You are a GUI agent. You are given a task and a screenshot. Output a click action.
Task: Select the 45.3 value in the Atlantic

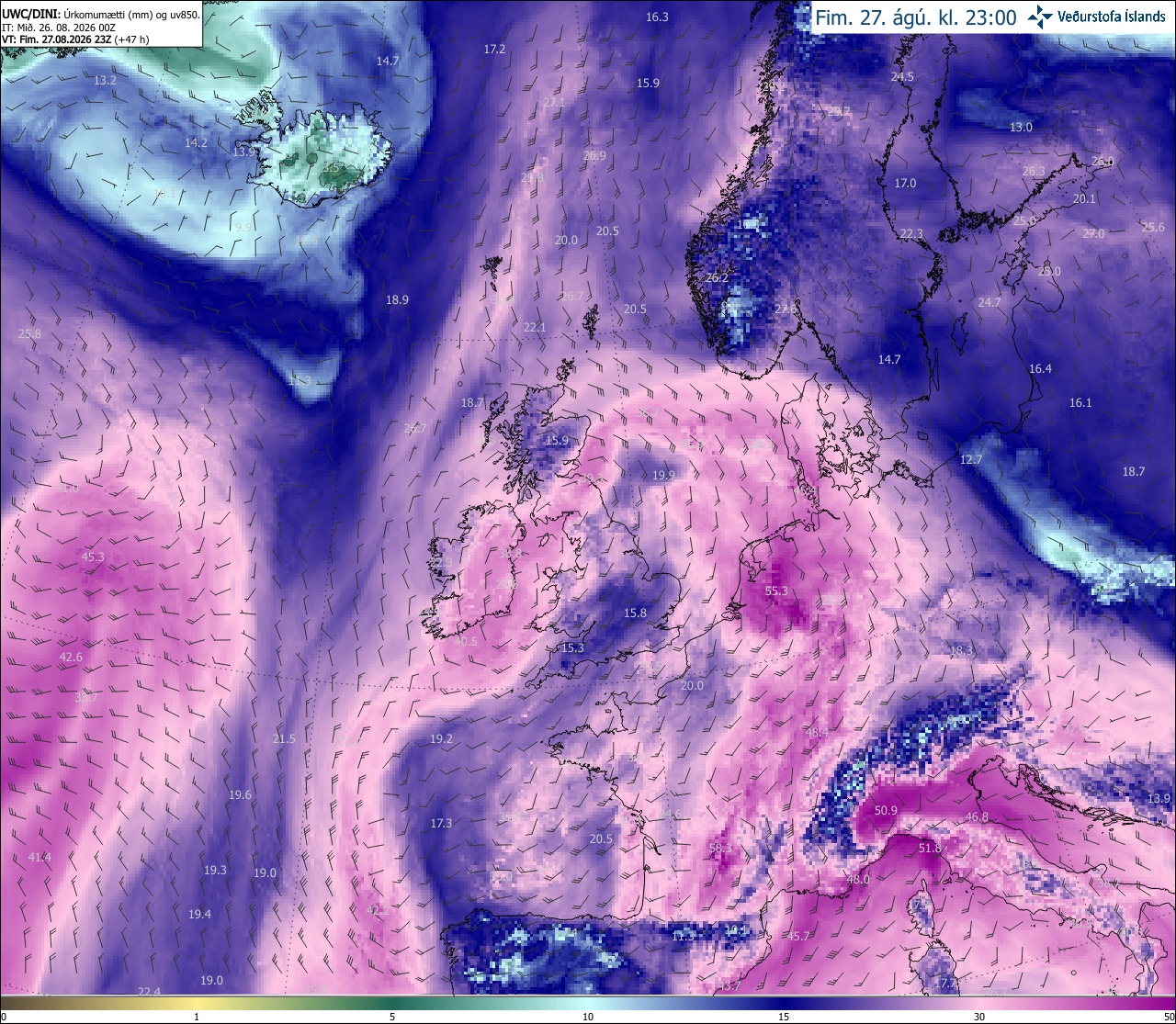tap(93, 557)
